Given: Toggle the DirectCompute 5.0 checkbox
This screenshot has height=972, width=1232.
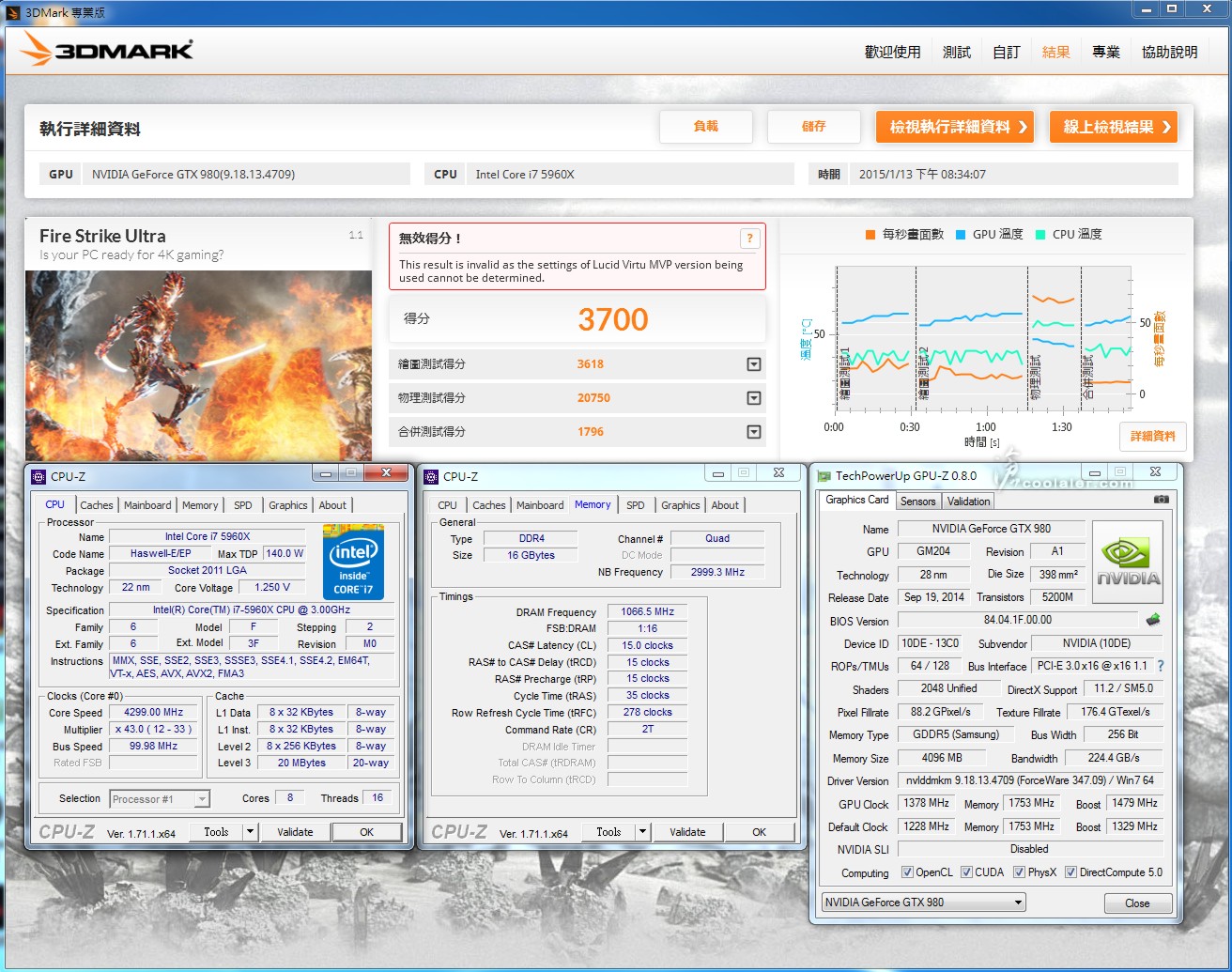Looking at the screenshot, I should pyautogui.click(x=1070, y=872).
